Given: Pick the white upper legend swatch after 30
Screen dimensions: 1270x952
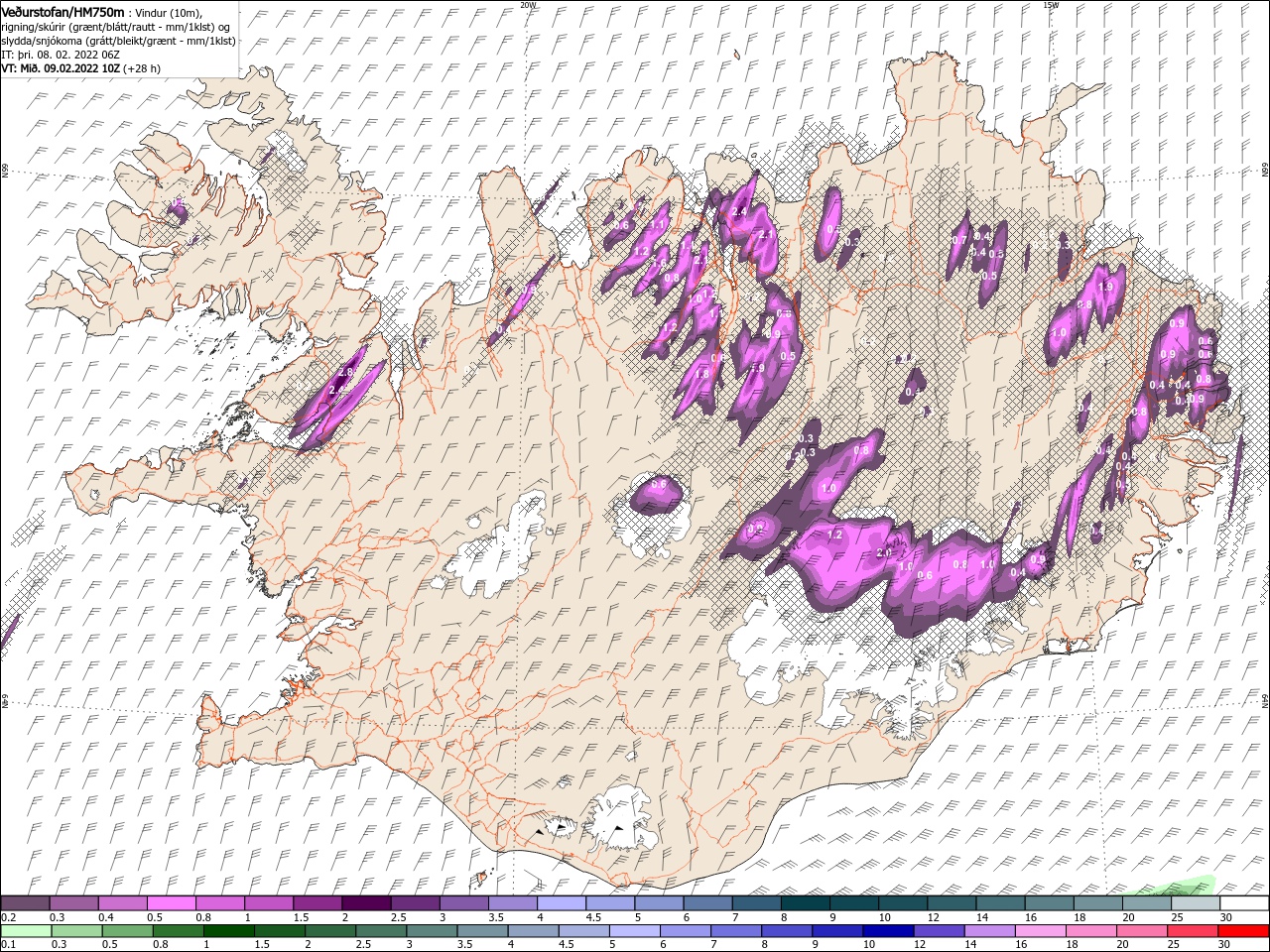Looking at the screenshot, I should tap(1244, 903).
